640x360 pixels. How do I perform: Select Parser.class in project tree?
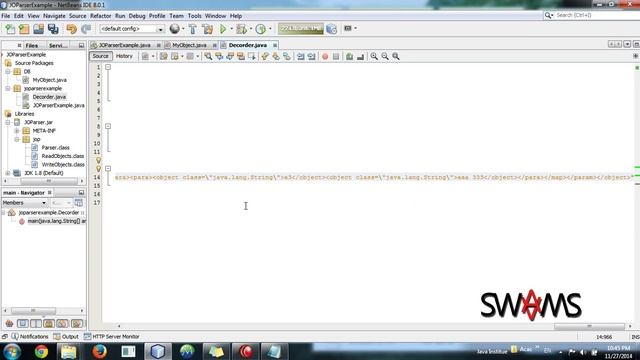point(55,147)
